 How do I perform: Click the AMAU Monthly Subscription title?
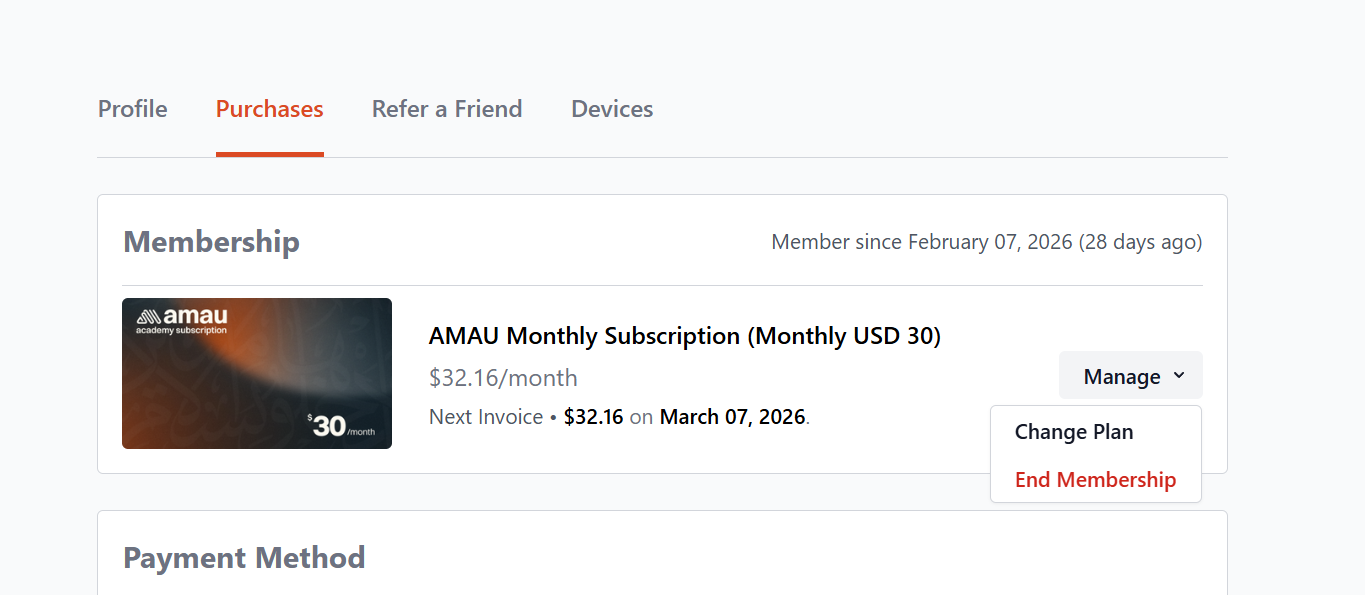coord(685,336)
